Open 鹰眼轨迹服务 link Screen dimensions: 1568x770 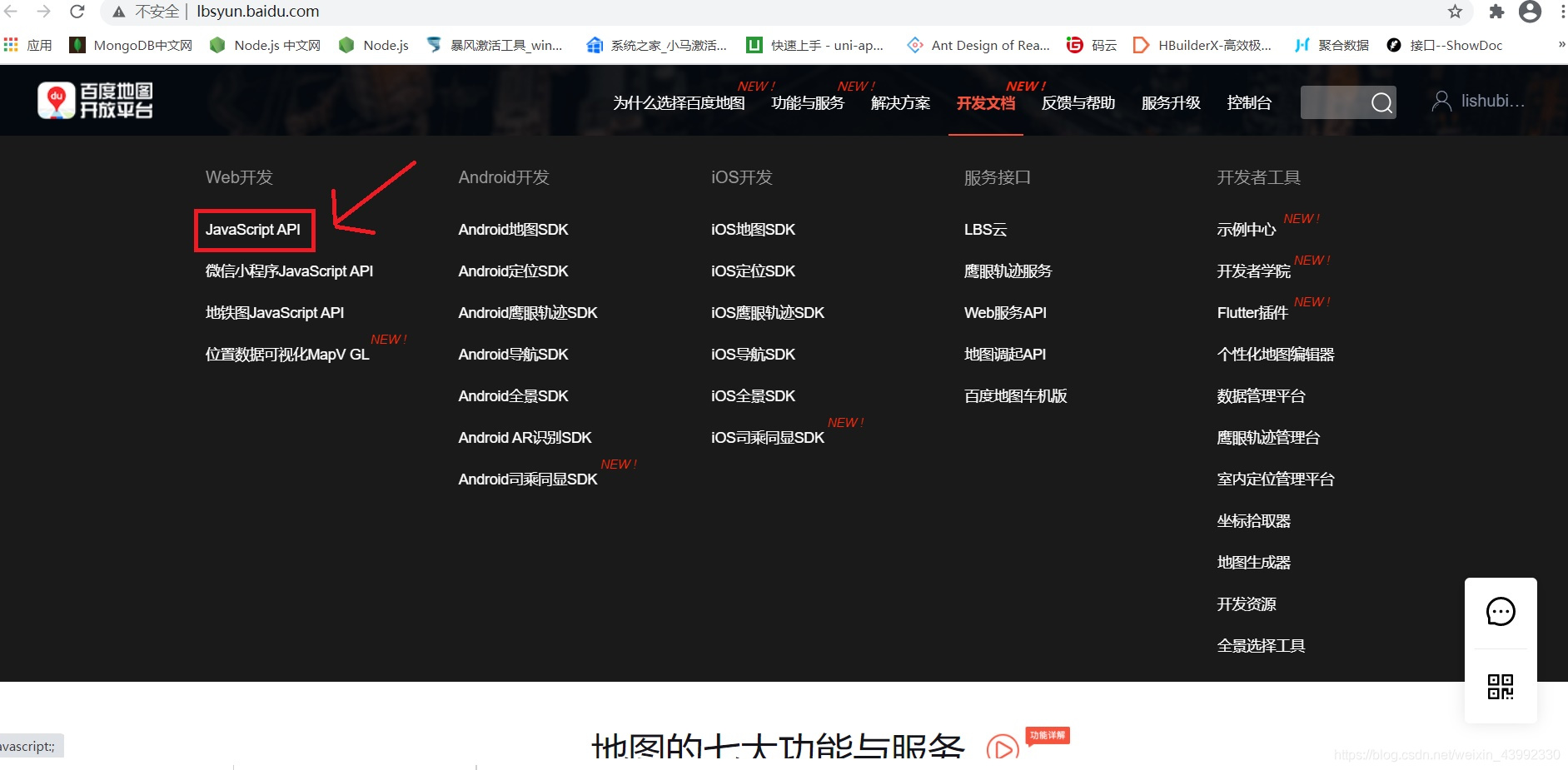pyautogui.click(x=1008, y=271)
